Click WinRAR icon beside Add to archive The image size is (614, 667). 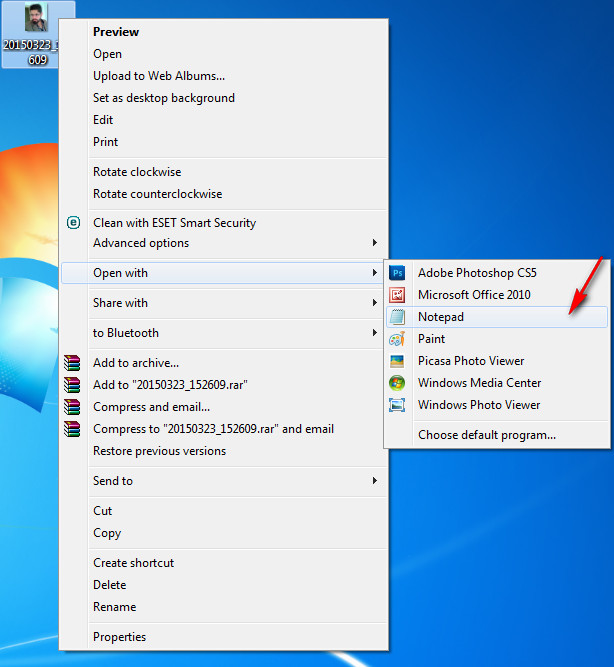72,363
